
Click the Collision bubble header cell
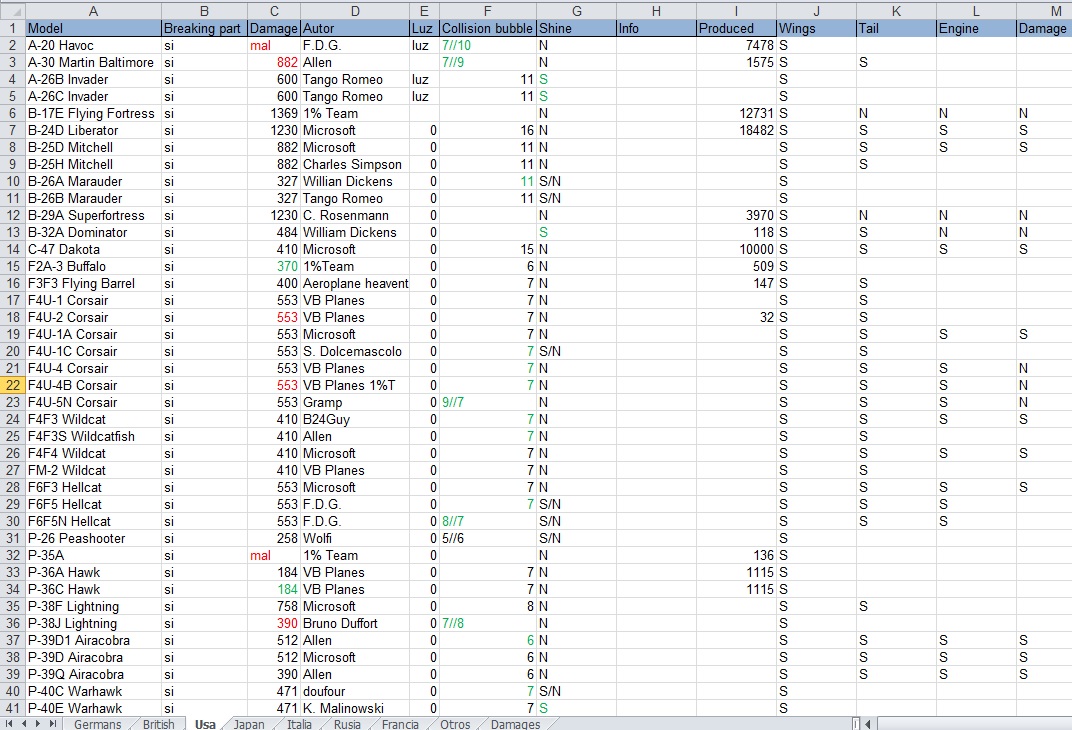(x=487, y=28)
